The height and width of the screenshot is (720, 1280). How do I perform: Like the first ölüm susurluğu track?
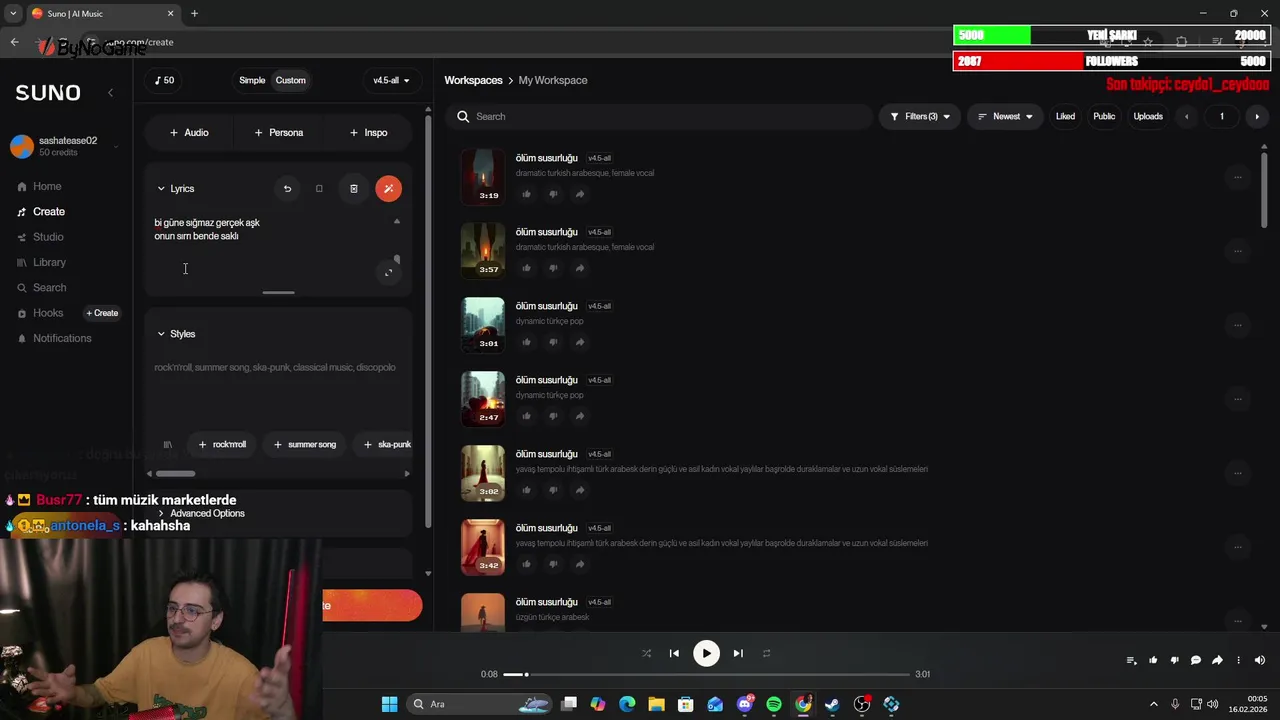(526, 194)
